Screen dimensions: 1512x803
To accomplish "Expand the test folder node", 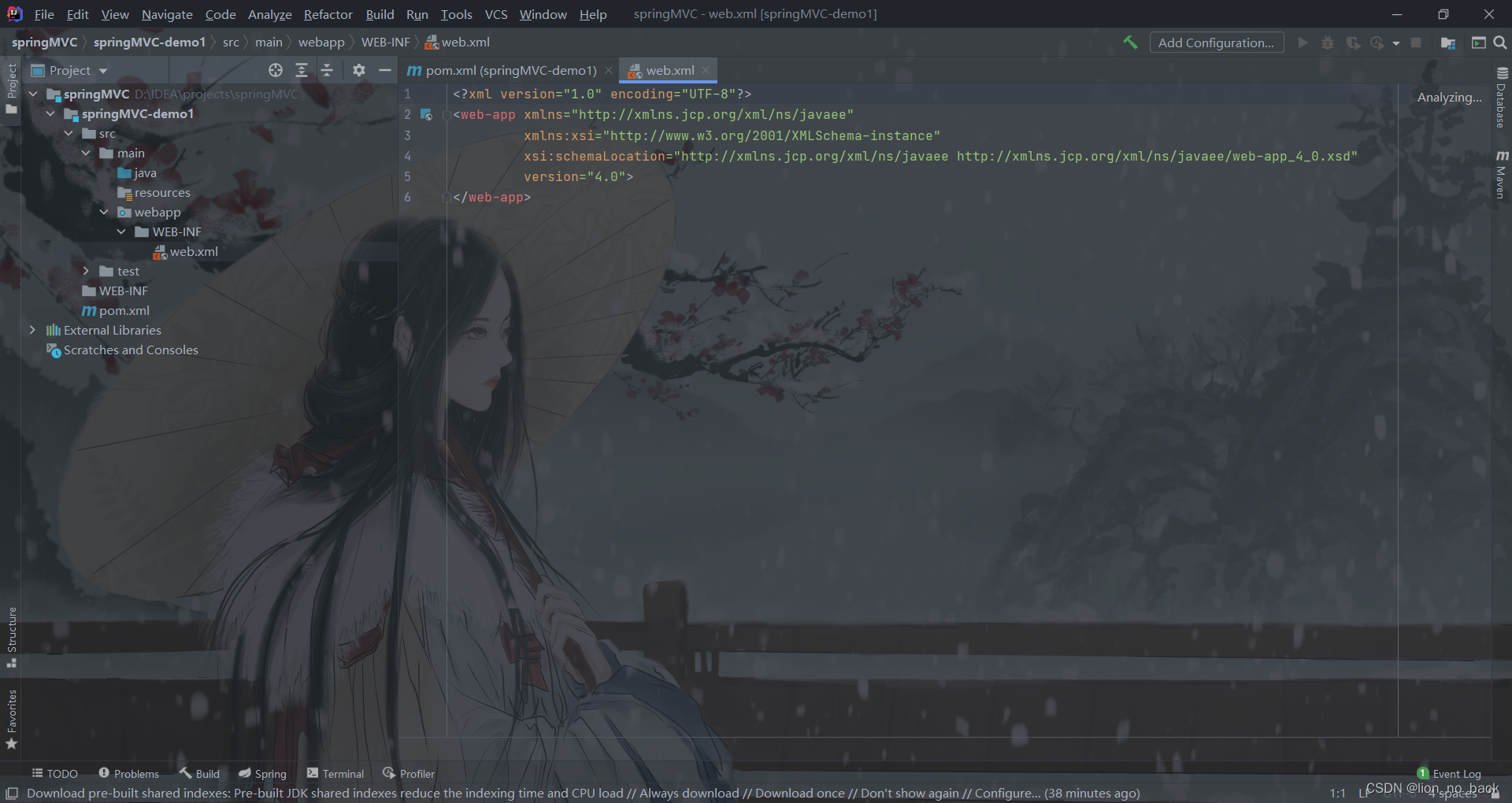I will (x=86, y=271).
